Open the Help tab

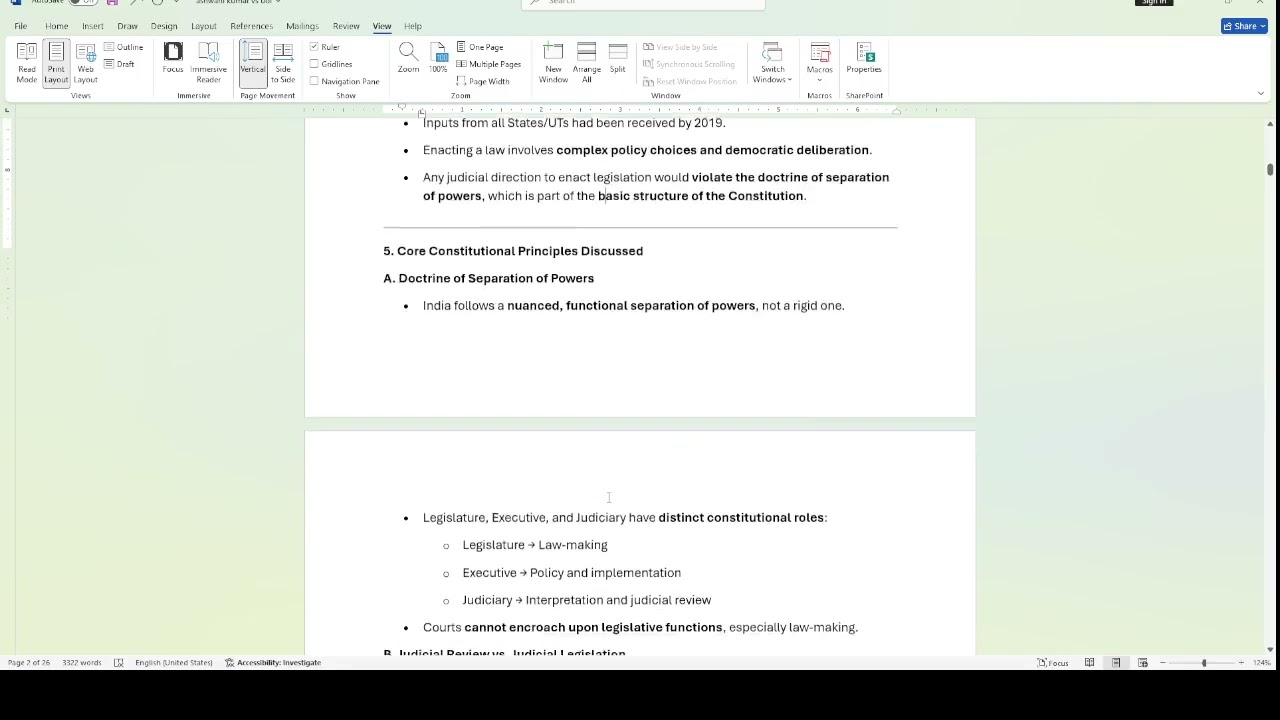tap(413, 26)
